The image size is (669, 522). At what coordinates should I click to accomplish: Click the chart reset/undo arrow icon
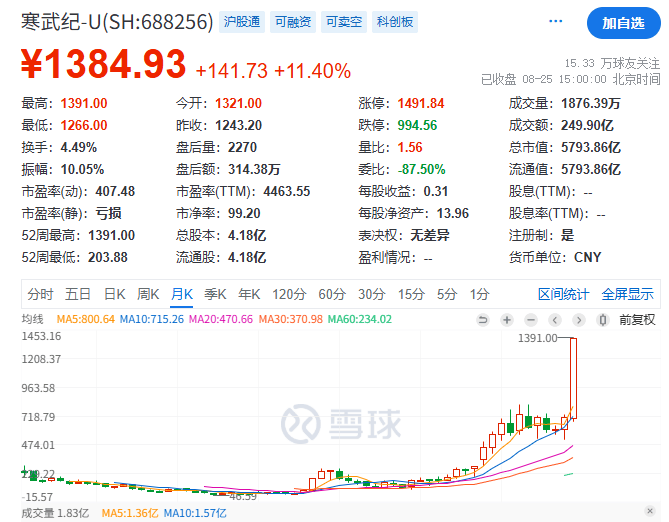pyautogui.click(x=483, y=320)
